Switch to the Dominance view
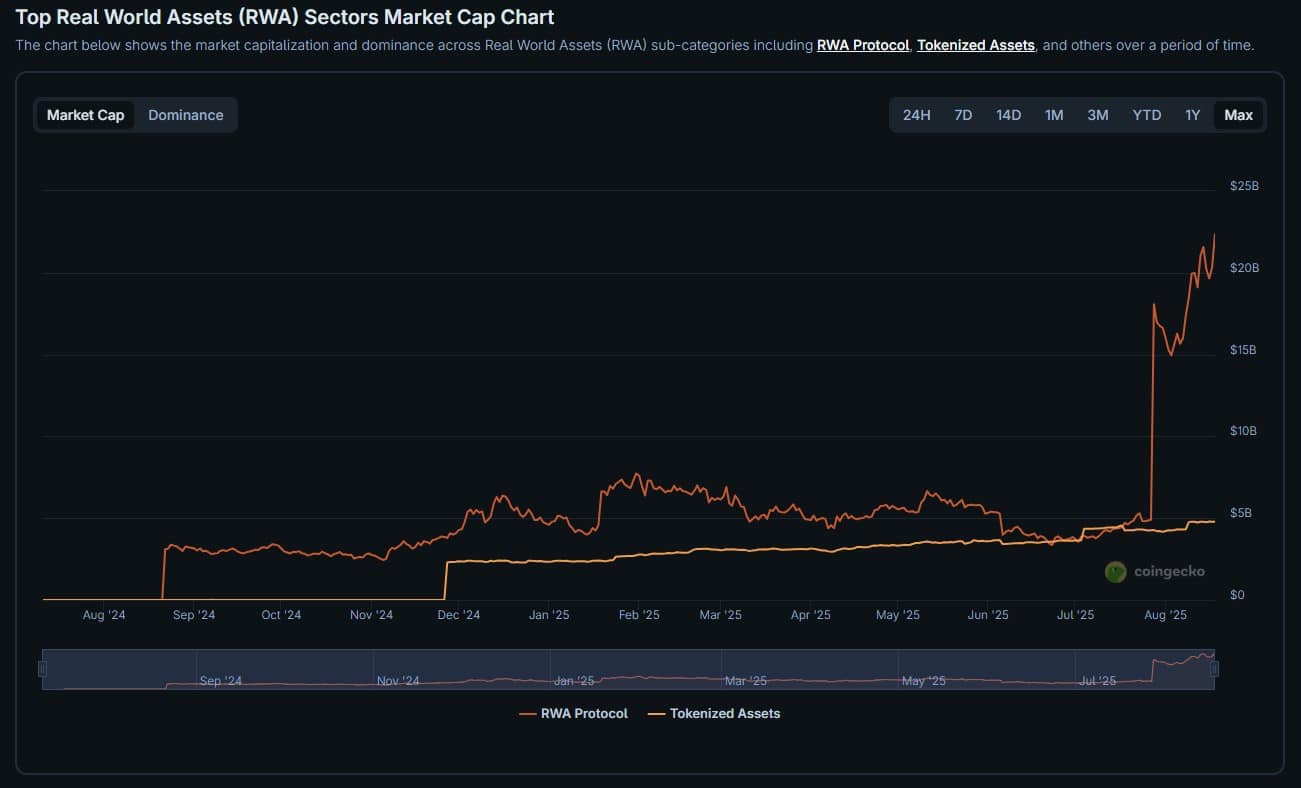 click(185, 114)
